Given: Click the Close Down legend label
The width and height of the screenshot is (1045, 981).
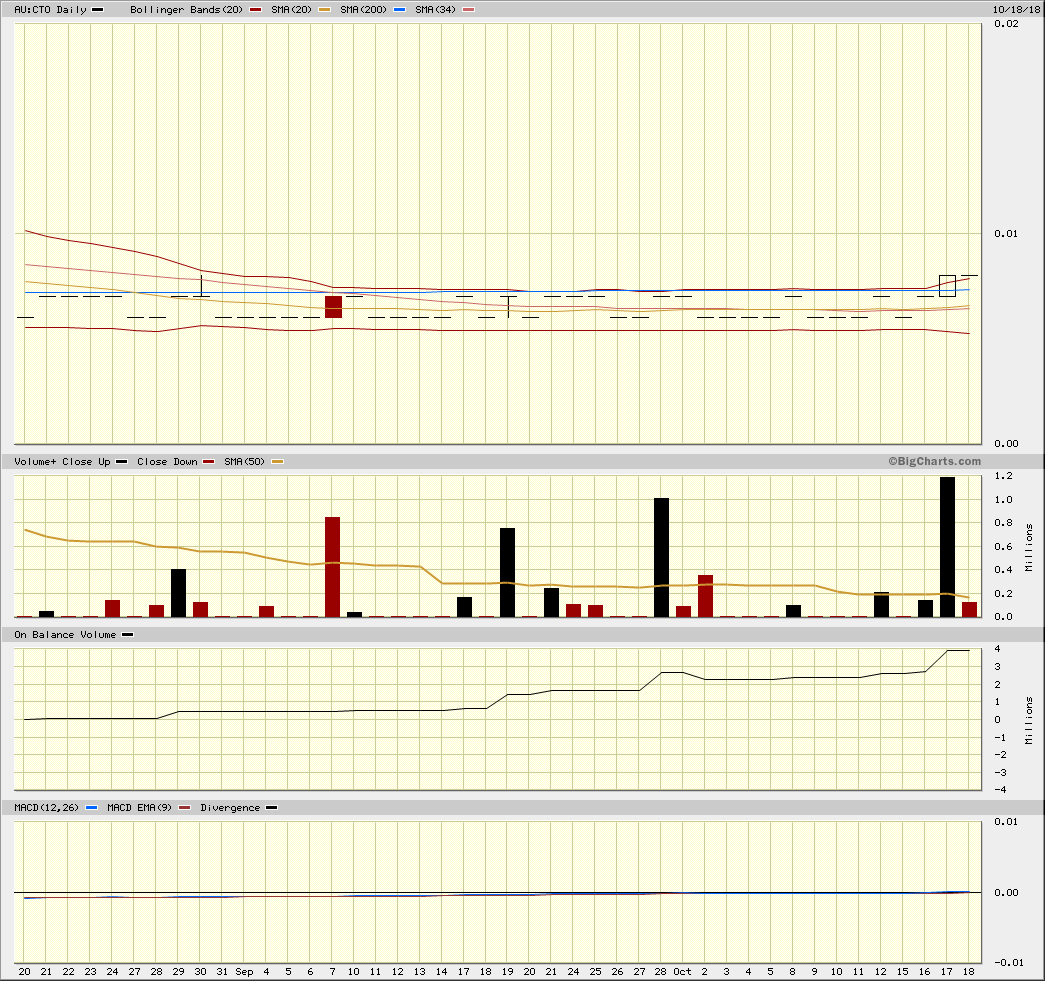Looking at the screenshot, I should (167, 462).
